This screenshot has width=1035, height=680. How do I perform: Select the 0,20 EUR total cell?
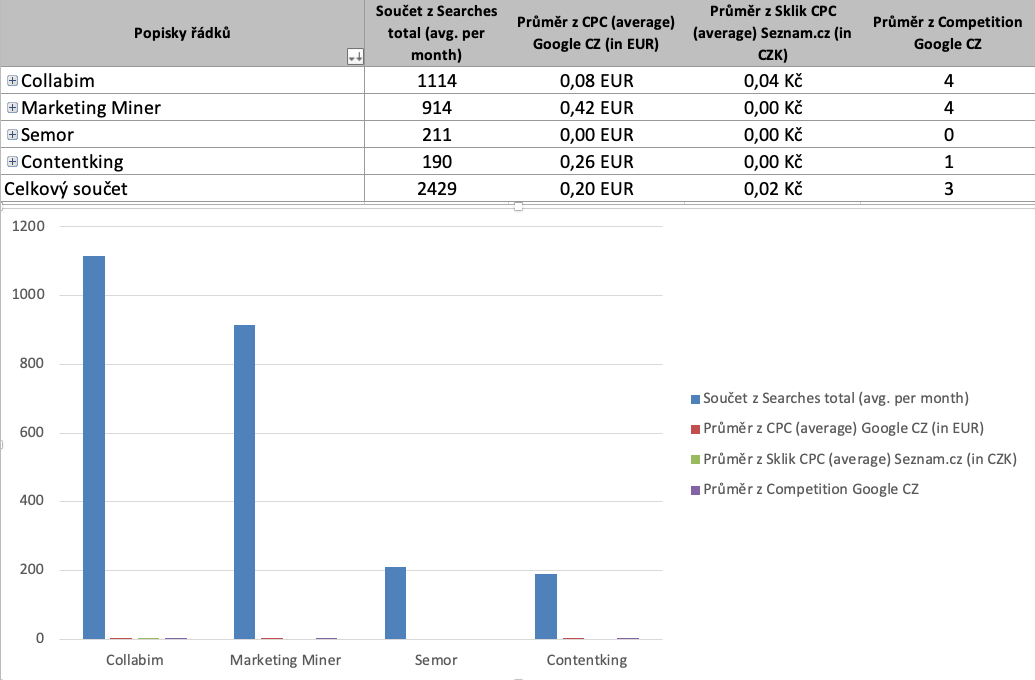point(596,189)
